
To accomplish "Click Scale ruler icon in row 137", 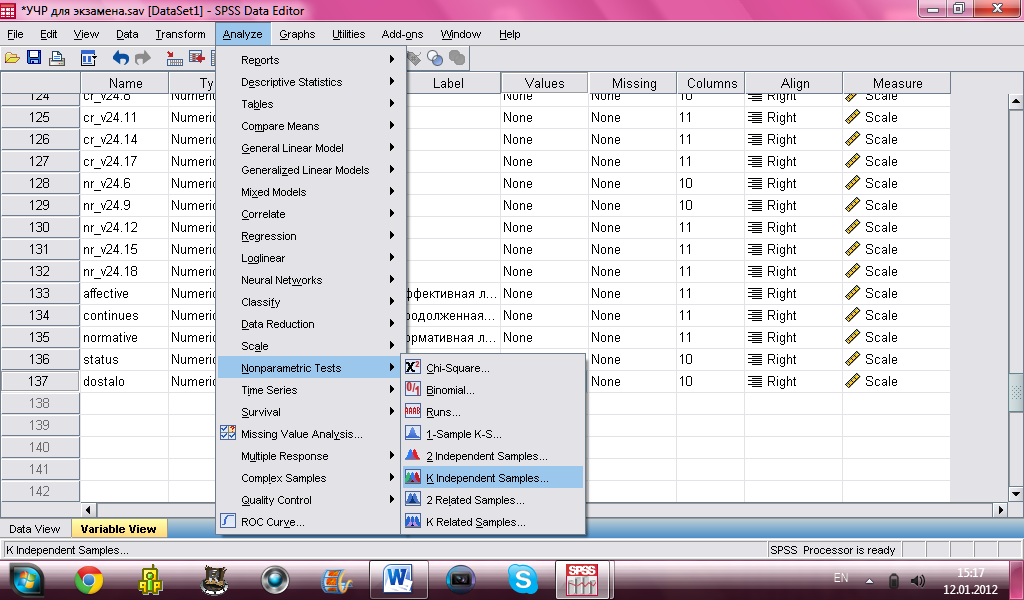I will [852, 381].
